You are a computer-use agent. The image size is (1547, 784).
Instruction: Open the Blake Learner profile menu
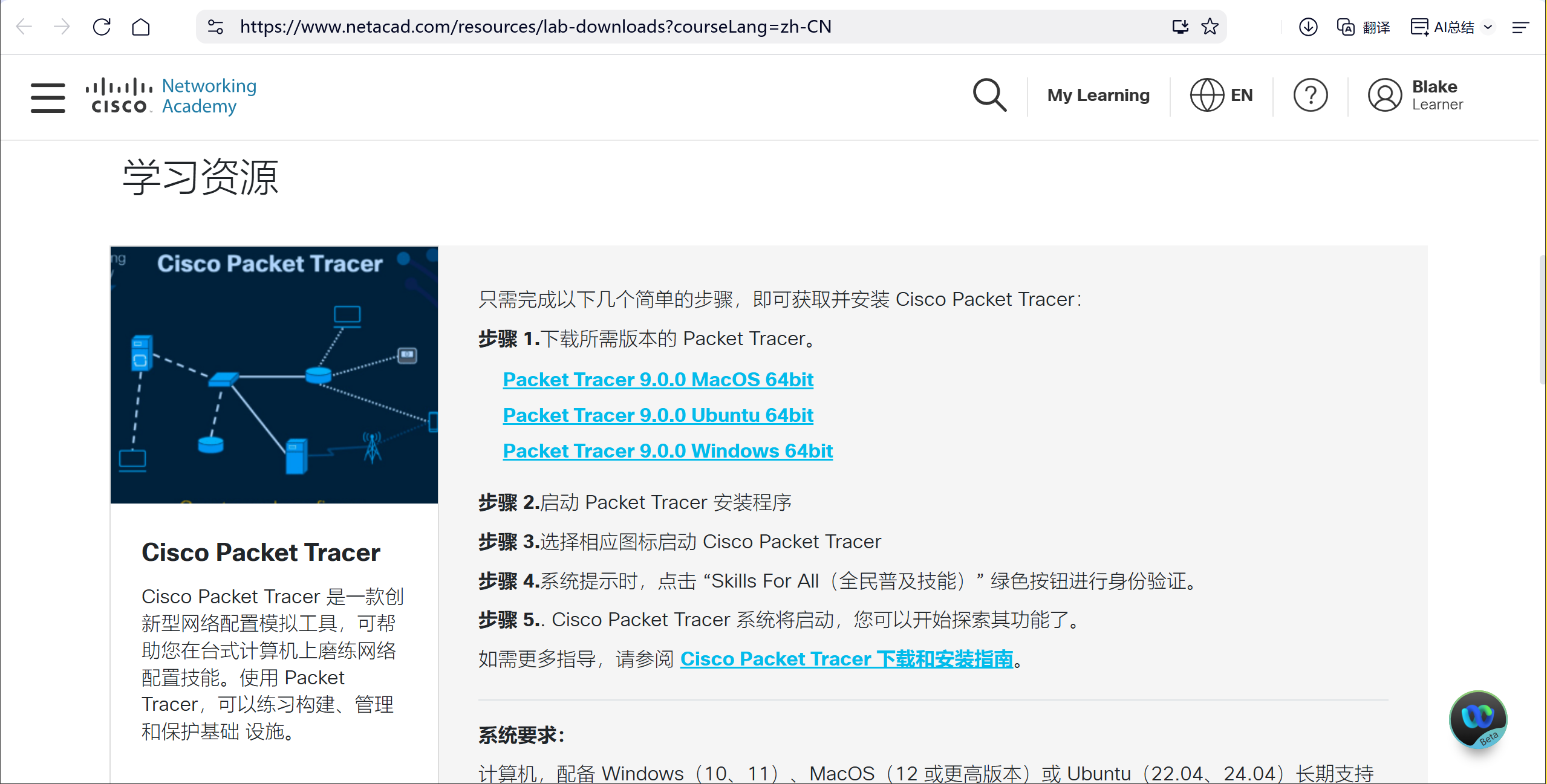point(1416,95)
